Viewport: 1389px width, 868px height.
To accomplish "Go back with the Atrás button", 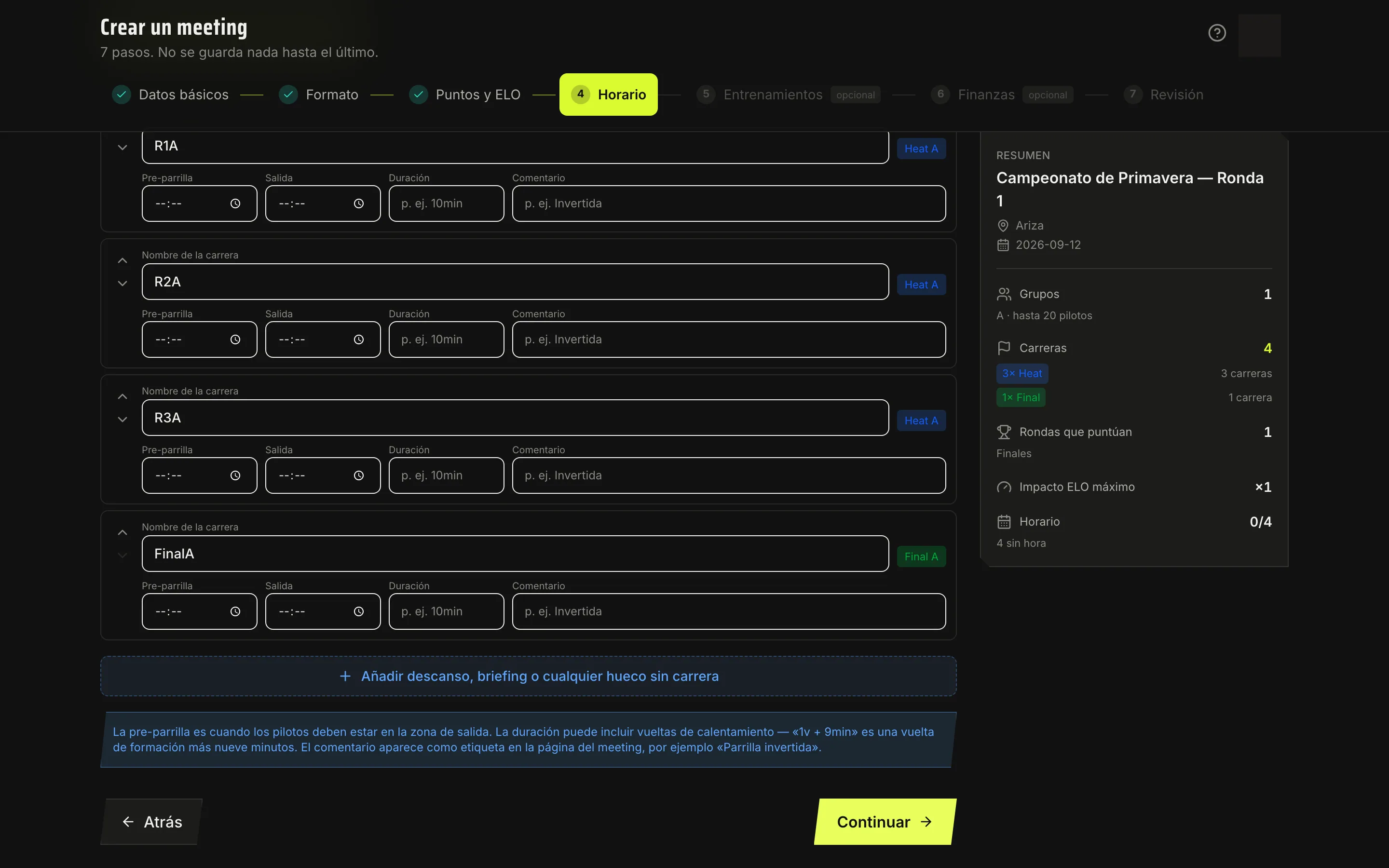I will [151, 822].
